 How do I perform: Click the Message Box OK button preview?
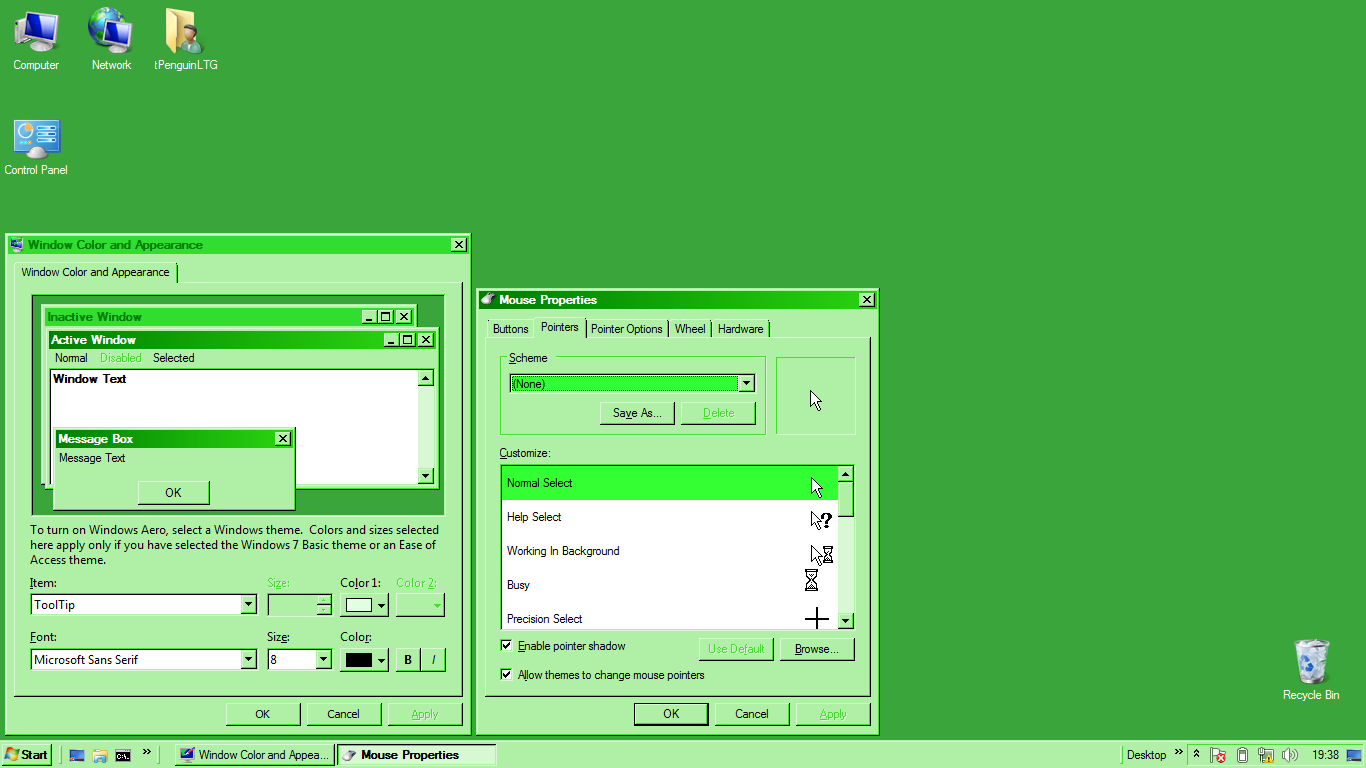[x=173, y=492]
